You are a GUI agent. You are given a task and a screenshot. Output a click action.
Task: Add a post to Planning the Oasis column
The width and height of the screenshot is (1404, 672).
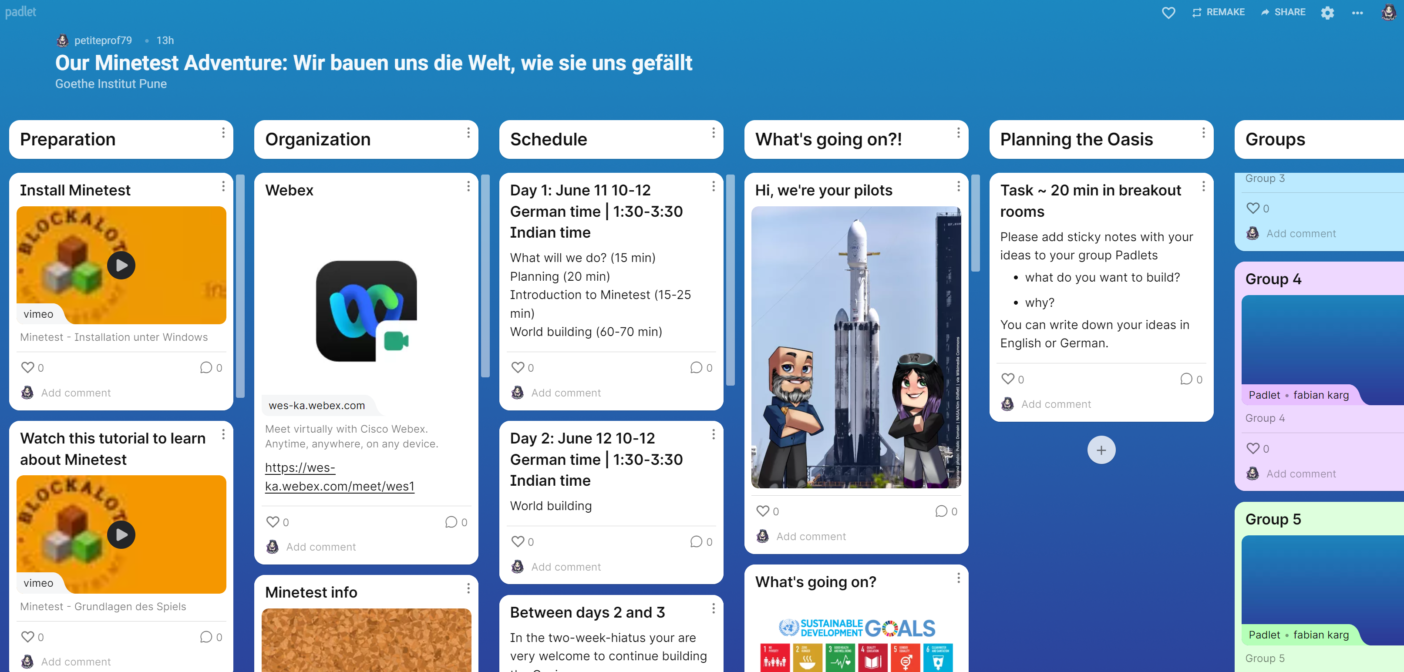(1101, 451)
